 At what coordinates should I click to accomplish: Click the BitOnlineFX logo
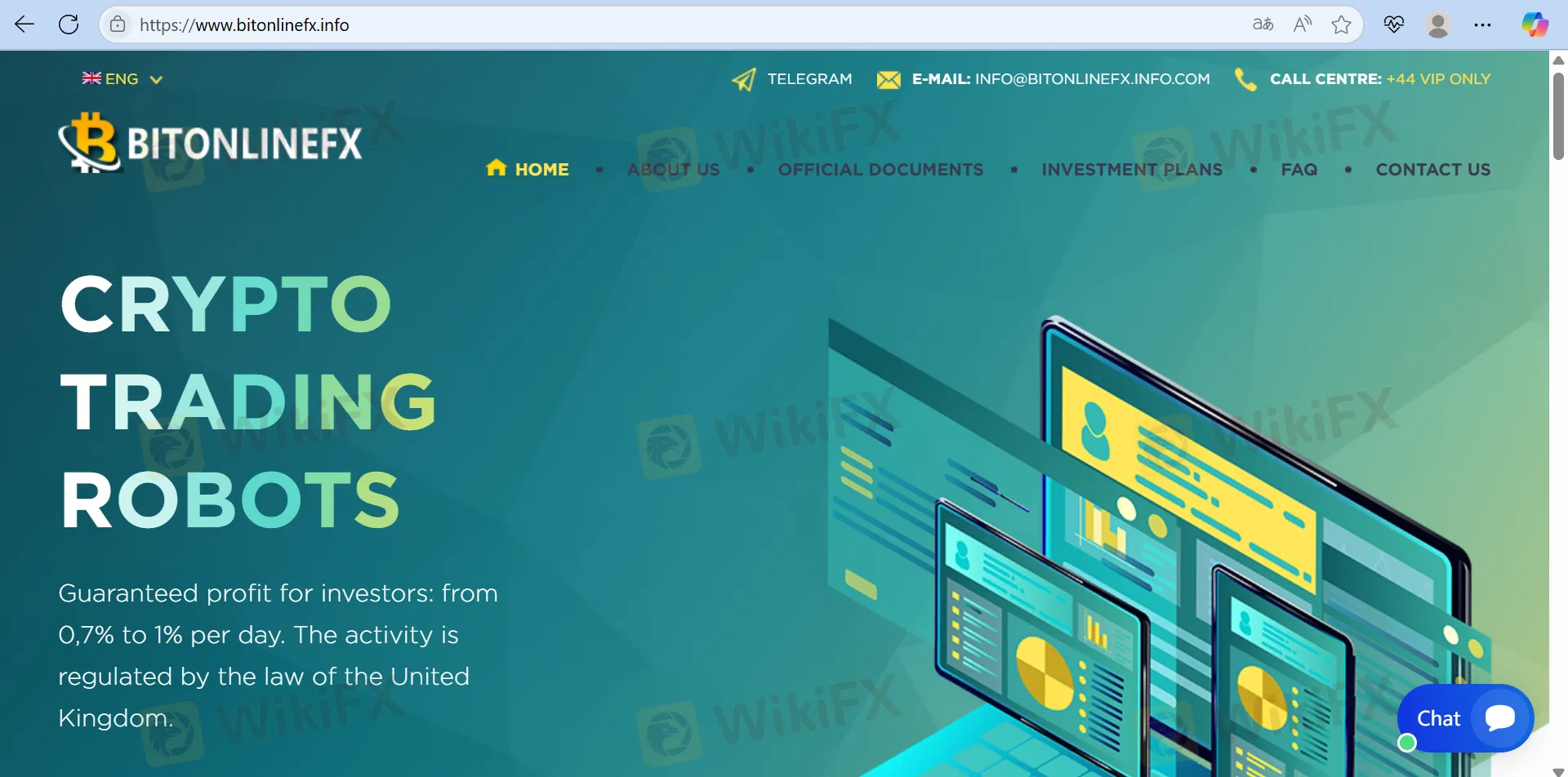coord(211,143)
